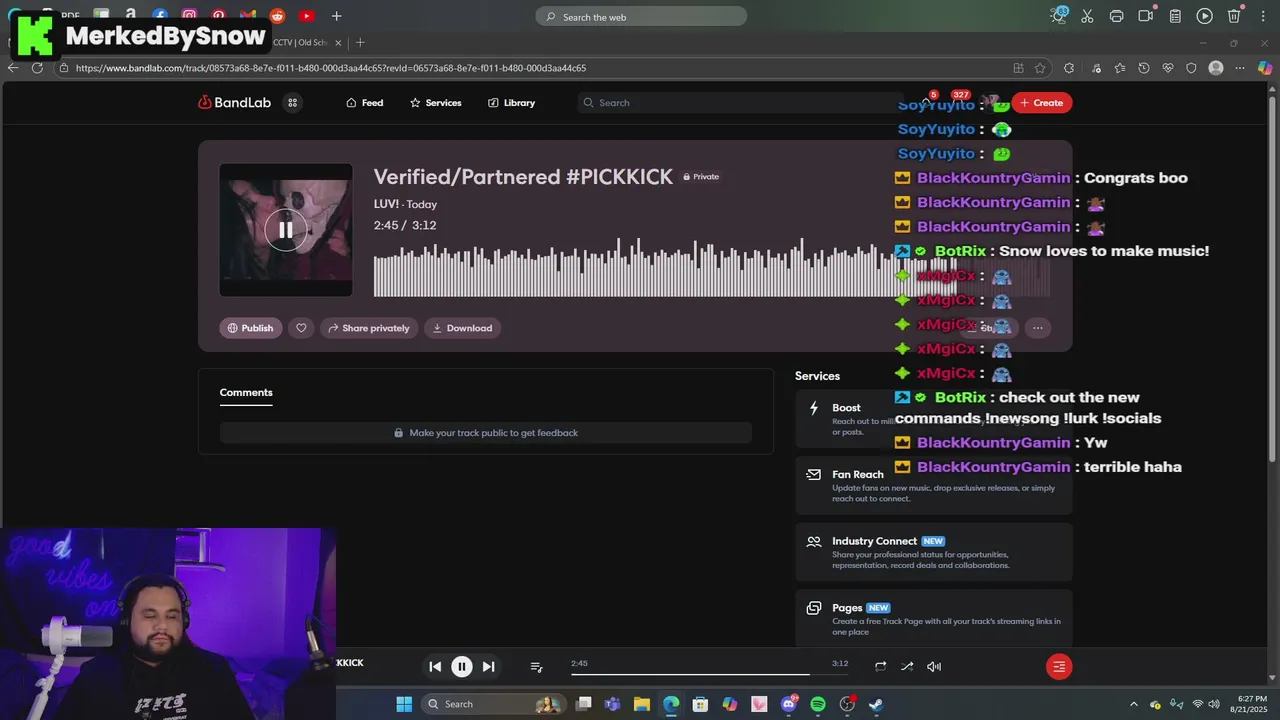Open browser history icon
This screenshot has height=720, width=1280.
point(1144,68)
